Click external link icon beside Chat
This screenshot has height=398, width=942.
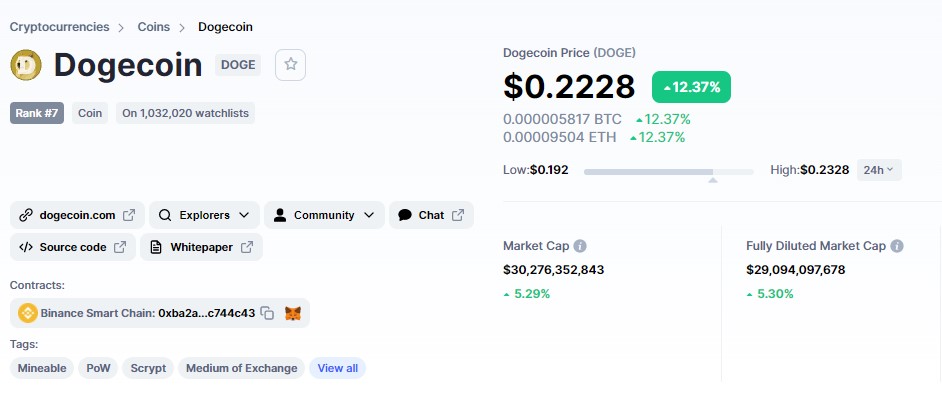click(x=458, y=215)
